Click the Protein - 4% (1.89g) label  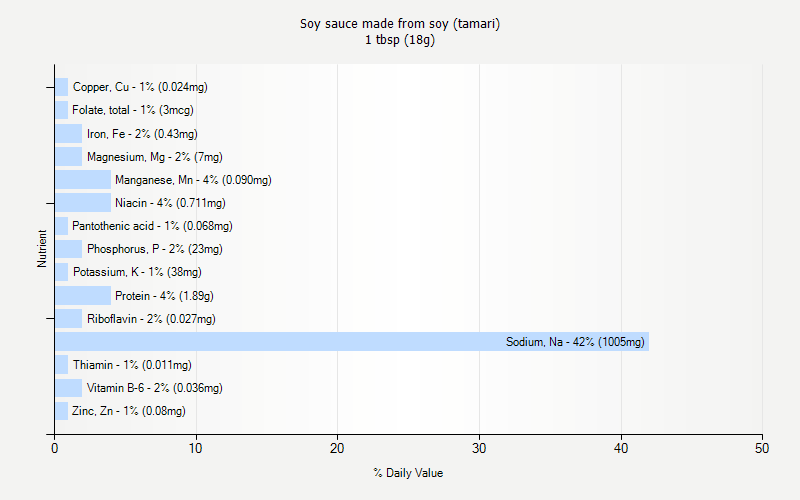click(164, 296)
